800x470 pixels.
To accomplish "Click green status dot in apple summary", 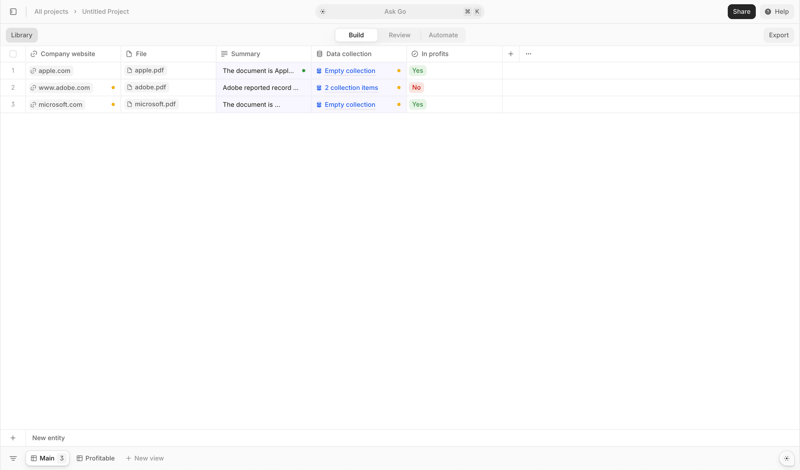I will click(x=304, y=71).
